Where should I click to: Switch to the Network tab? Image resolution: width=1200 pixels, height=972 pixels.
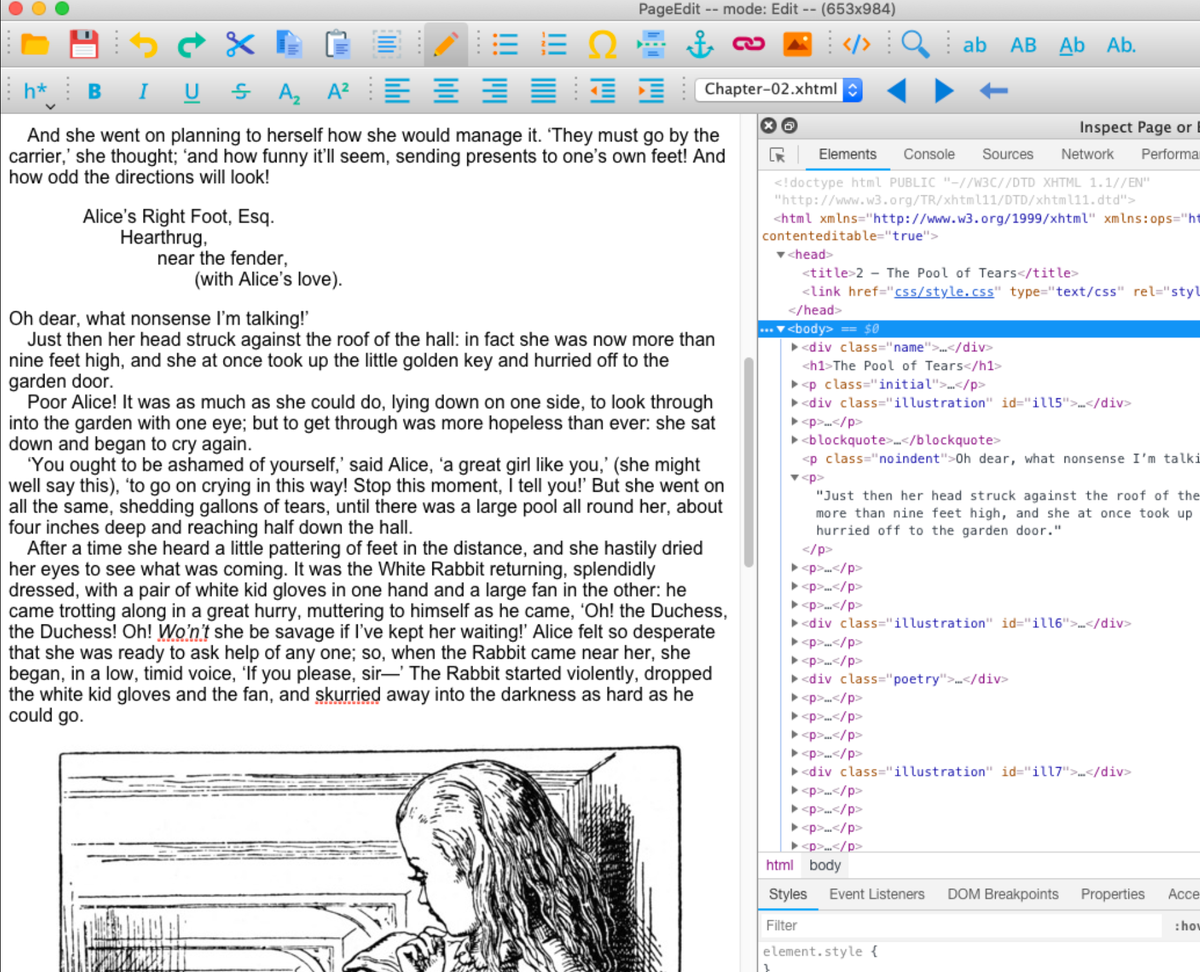pos(1087,154)
